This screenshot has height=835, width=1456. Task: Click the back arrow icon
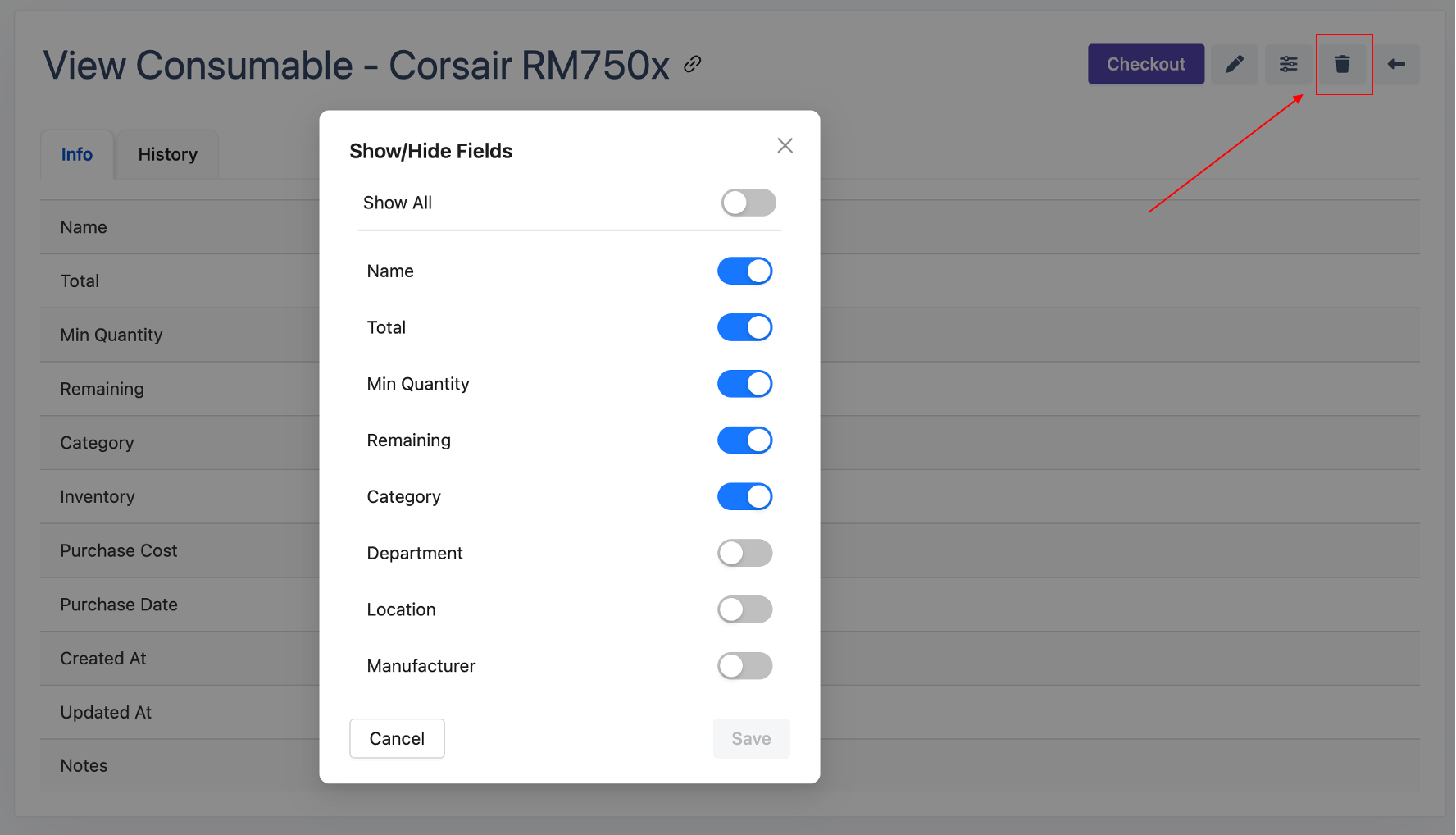pyautogui.click(x=1396, y=64)
